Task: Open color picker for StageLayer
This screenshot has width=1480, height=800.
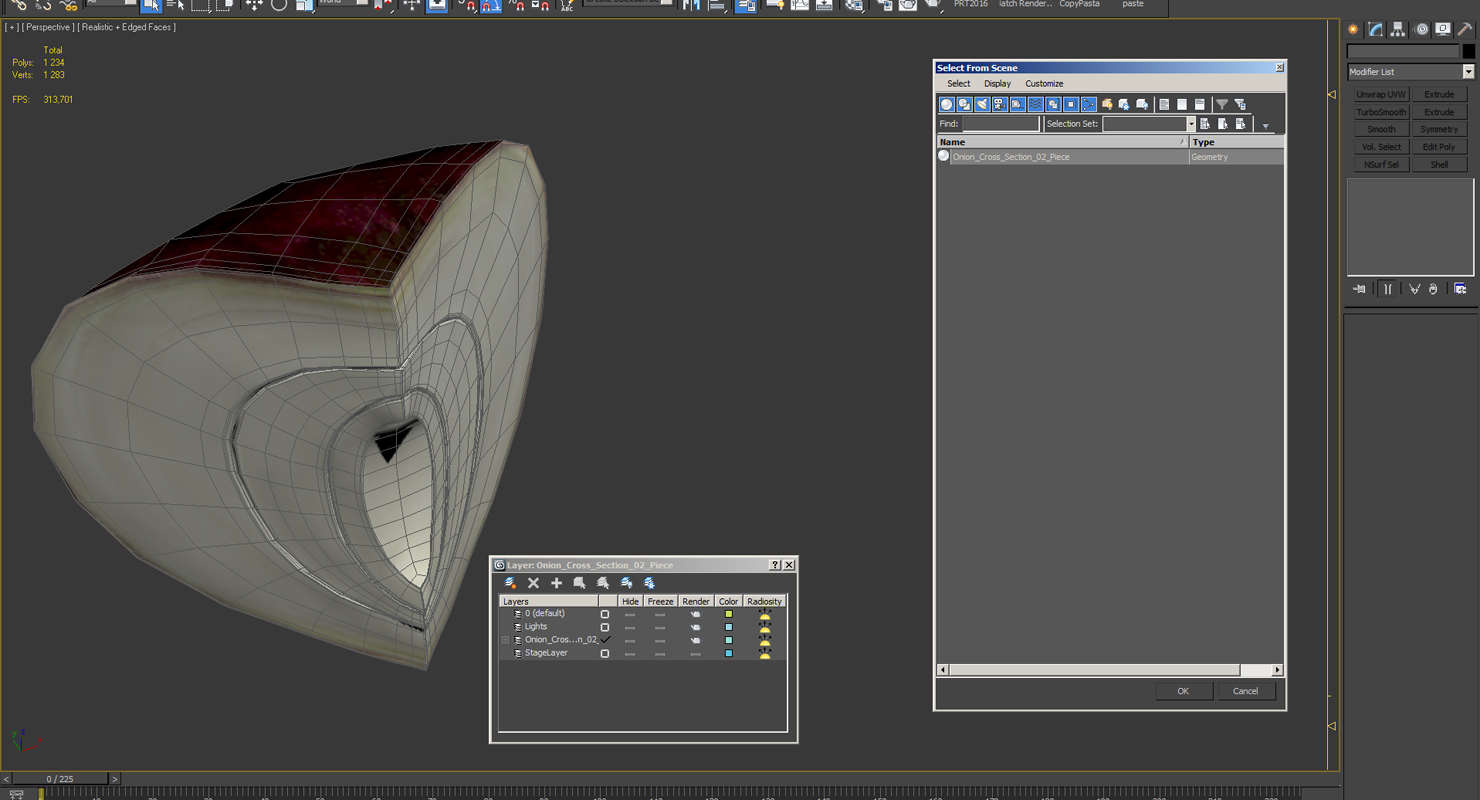Action: (x=728, y=653)
